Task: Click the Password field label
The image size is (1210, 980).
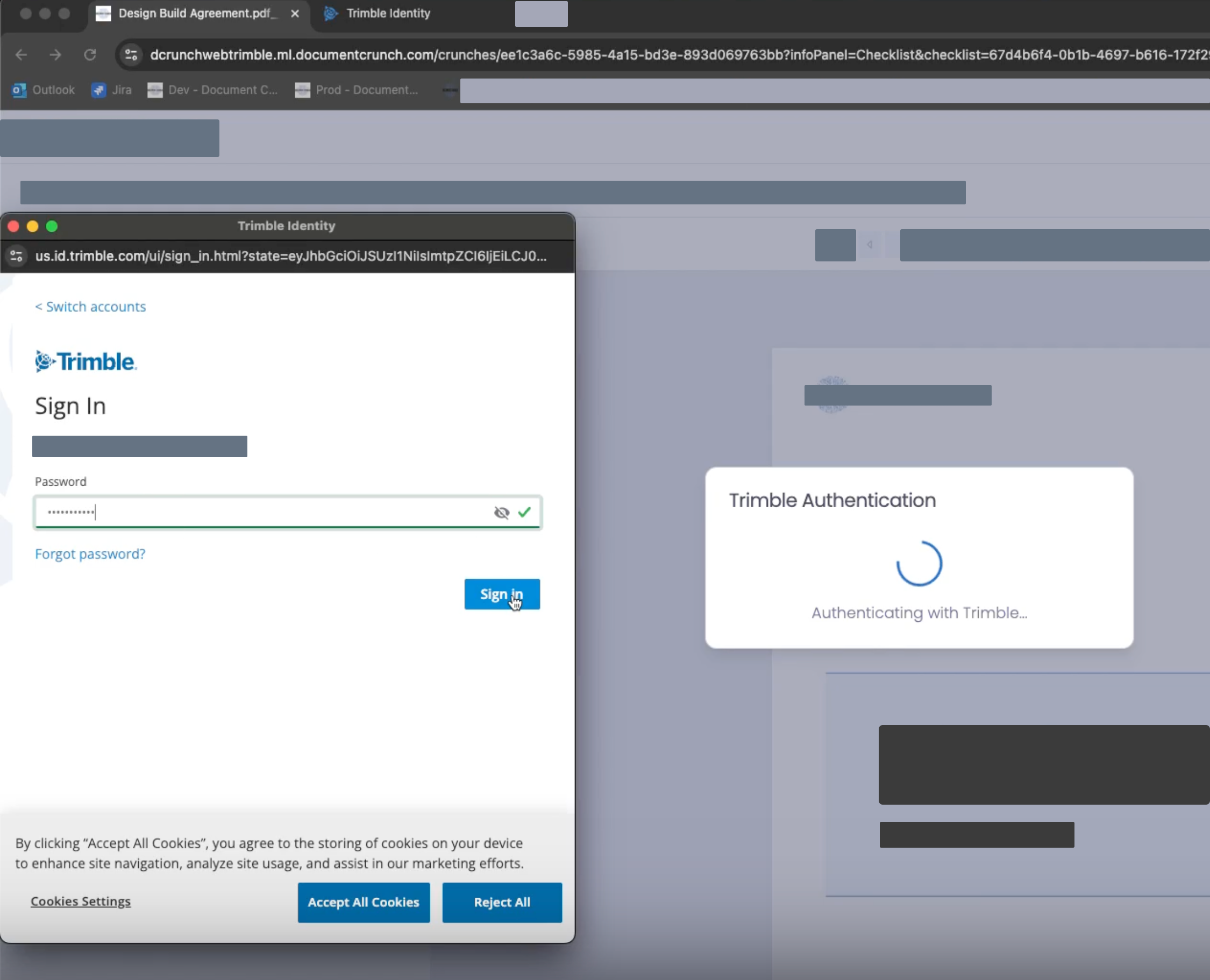Action: pos(61,481)
